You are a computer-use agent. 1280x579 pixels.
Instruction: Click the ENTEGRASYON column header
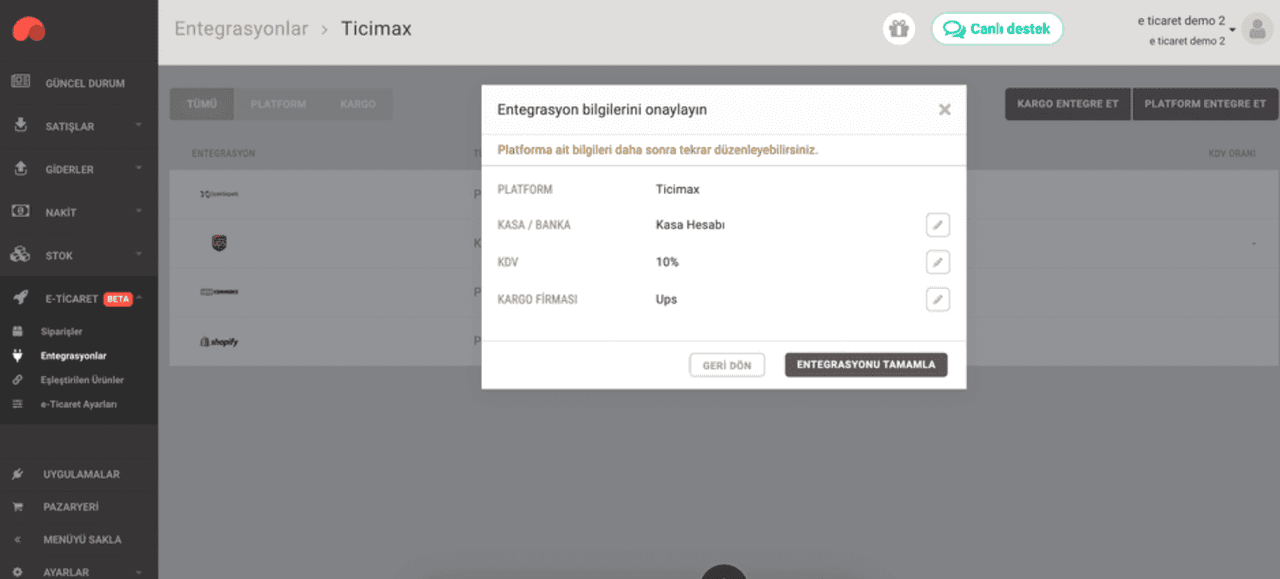(224, 154)
